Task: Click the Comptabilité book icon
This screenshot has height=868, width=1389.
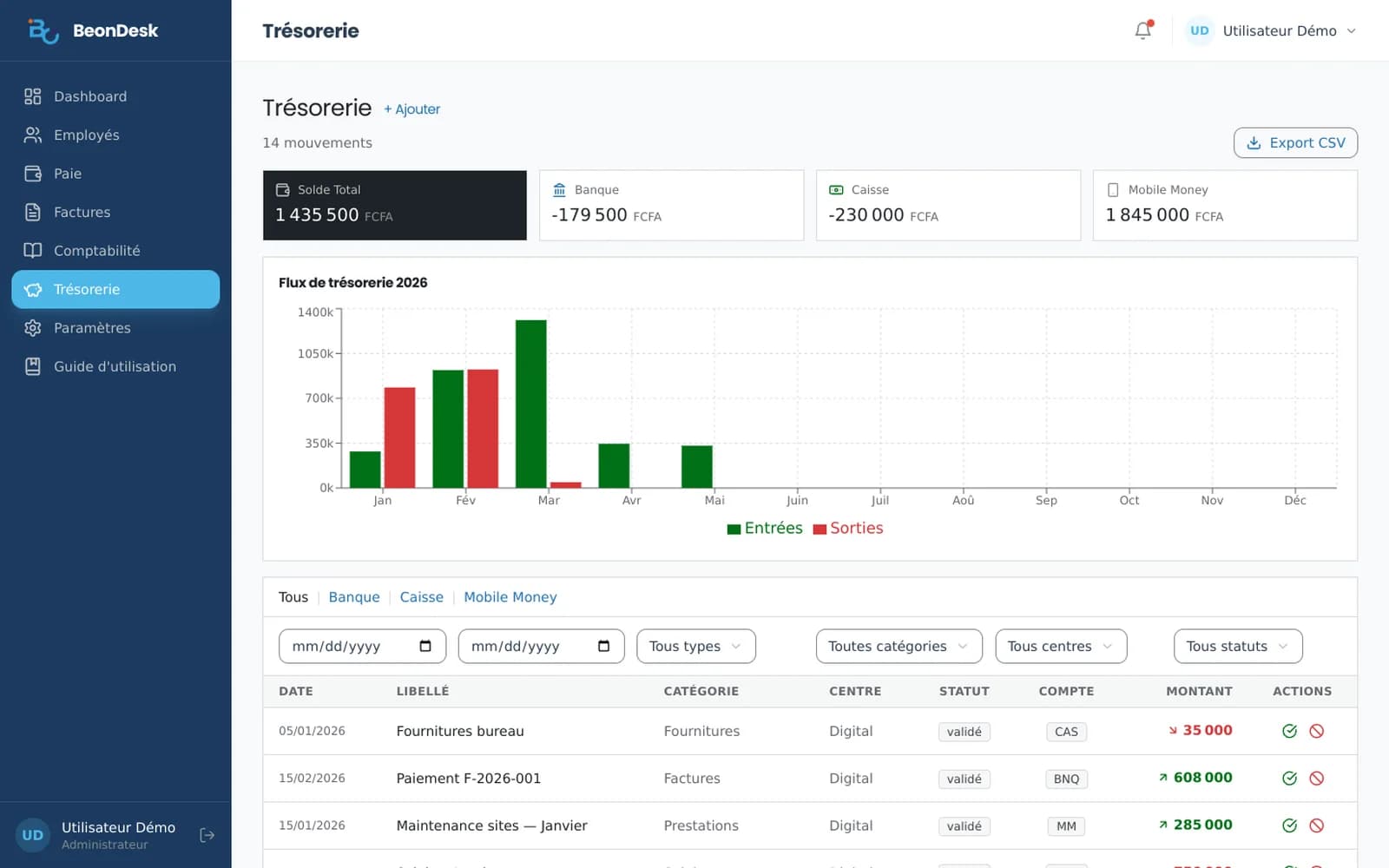Action: pos(33,251)
